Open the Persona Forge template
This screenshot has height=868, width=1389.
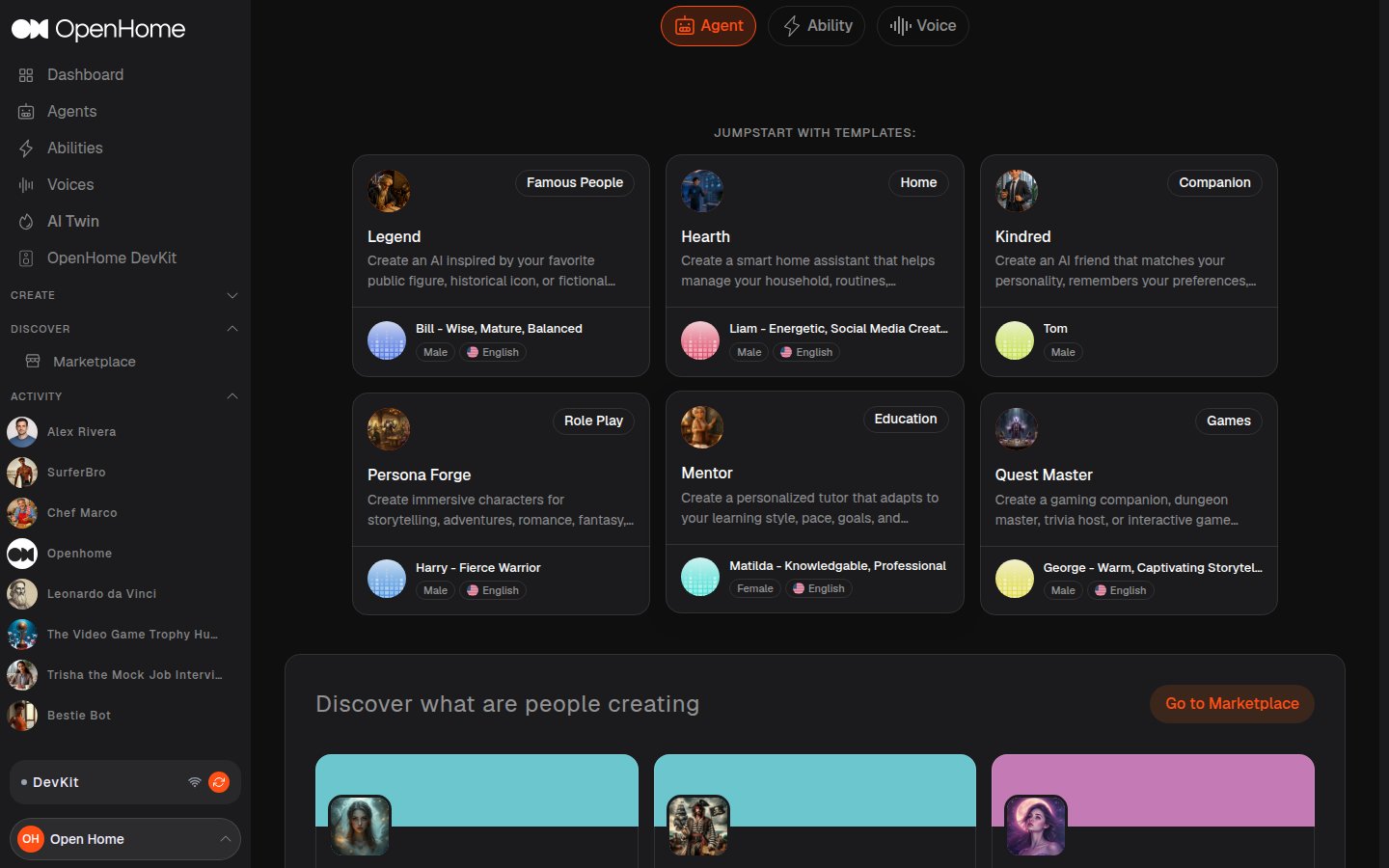501,503
